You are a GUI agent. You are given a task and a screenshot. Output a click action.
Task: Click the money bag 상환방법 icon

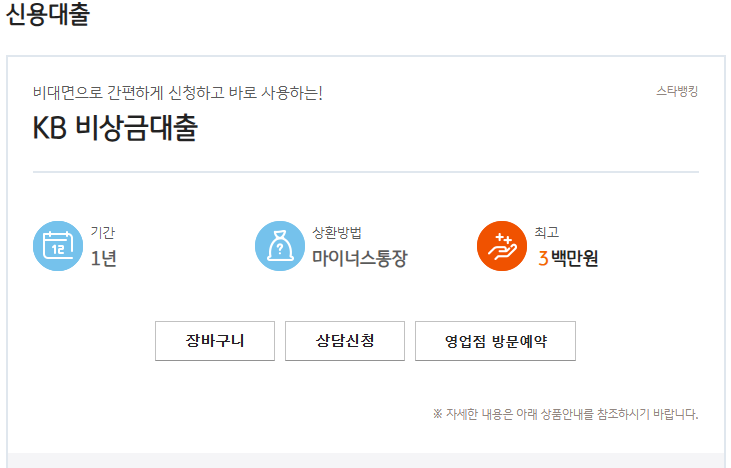[280, 246]
